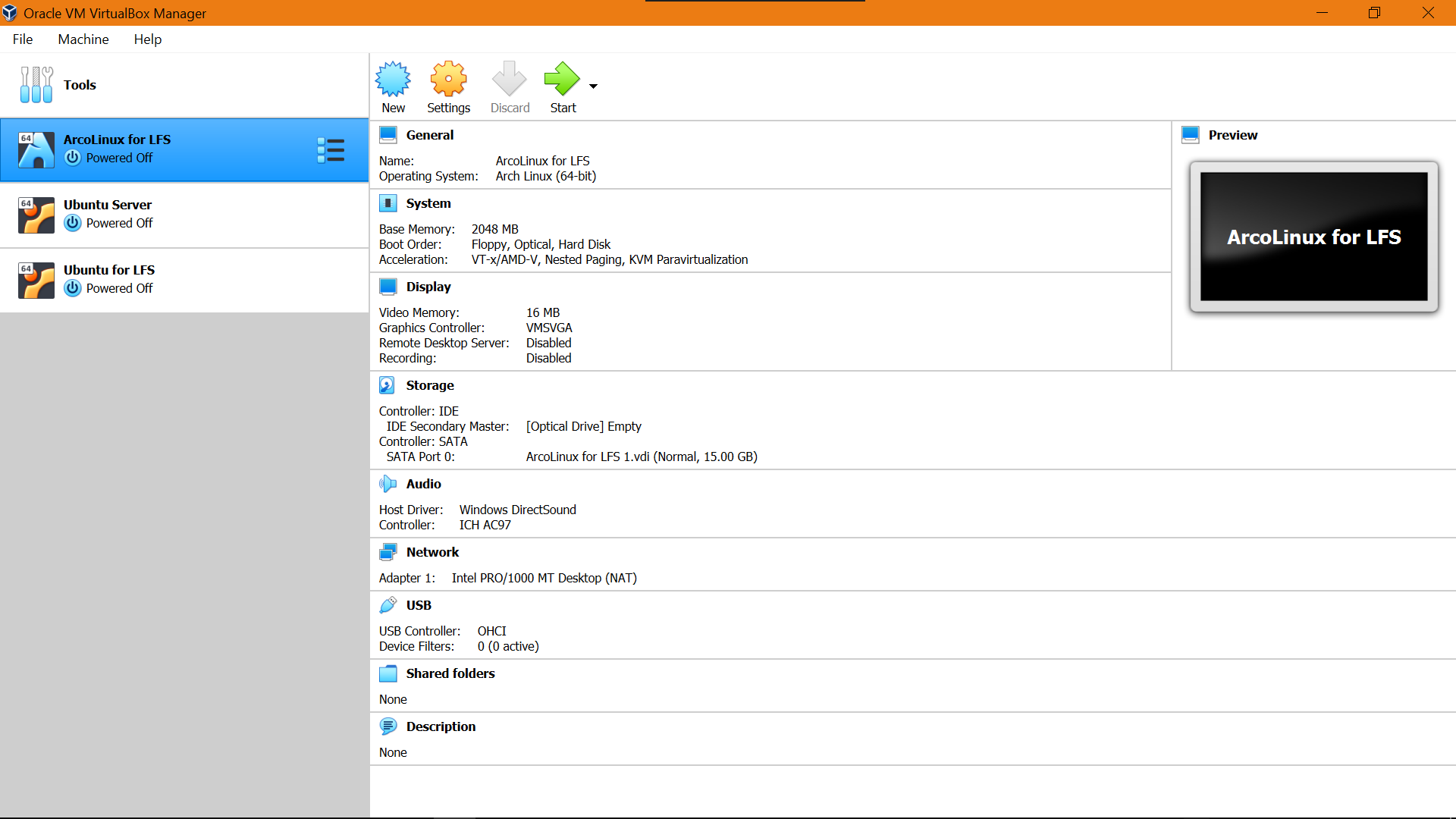Select the 'Ubuntu for LFS' name text
Screen dimensions: 1456x819
109,270
